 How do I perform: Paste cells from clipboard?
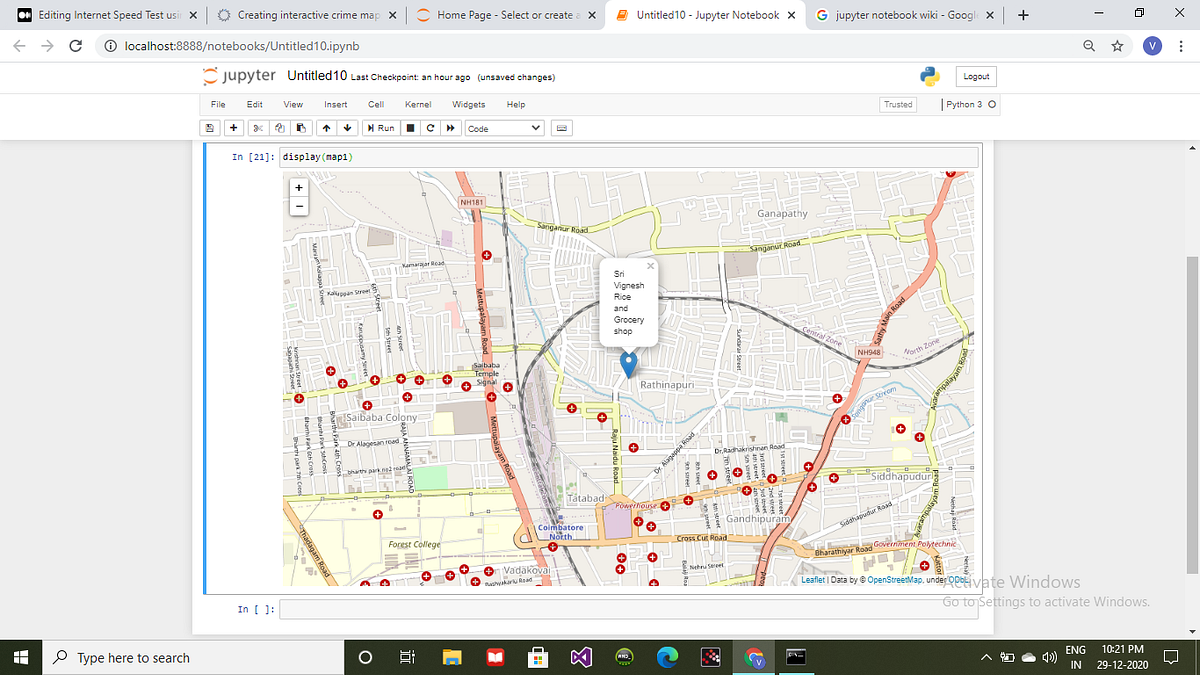tap(301, 127)
